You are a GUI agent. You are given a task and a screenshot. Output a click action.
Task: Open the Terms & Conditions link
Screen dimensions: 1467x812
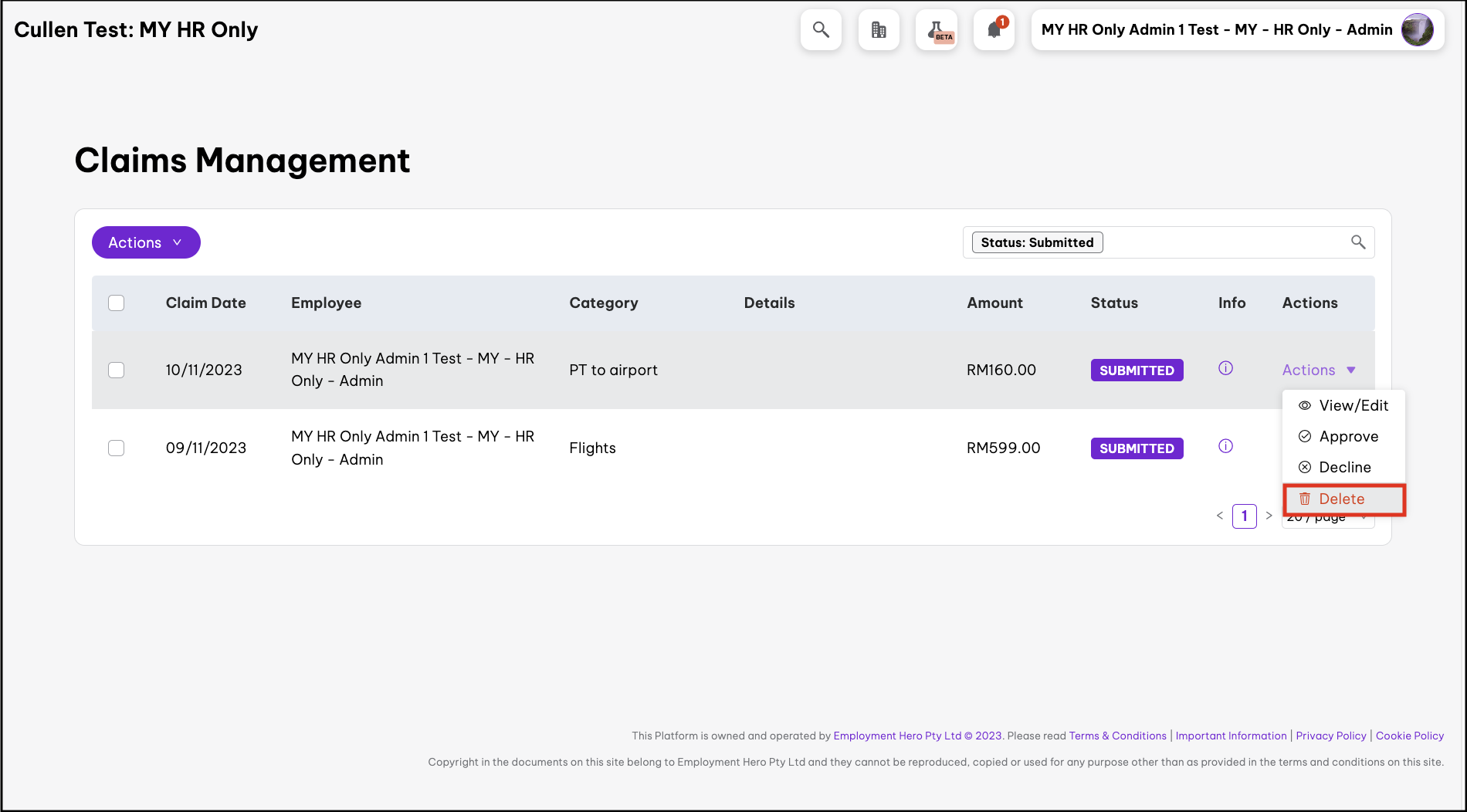click(x=1117, y=736)
